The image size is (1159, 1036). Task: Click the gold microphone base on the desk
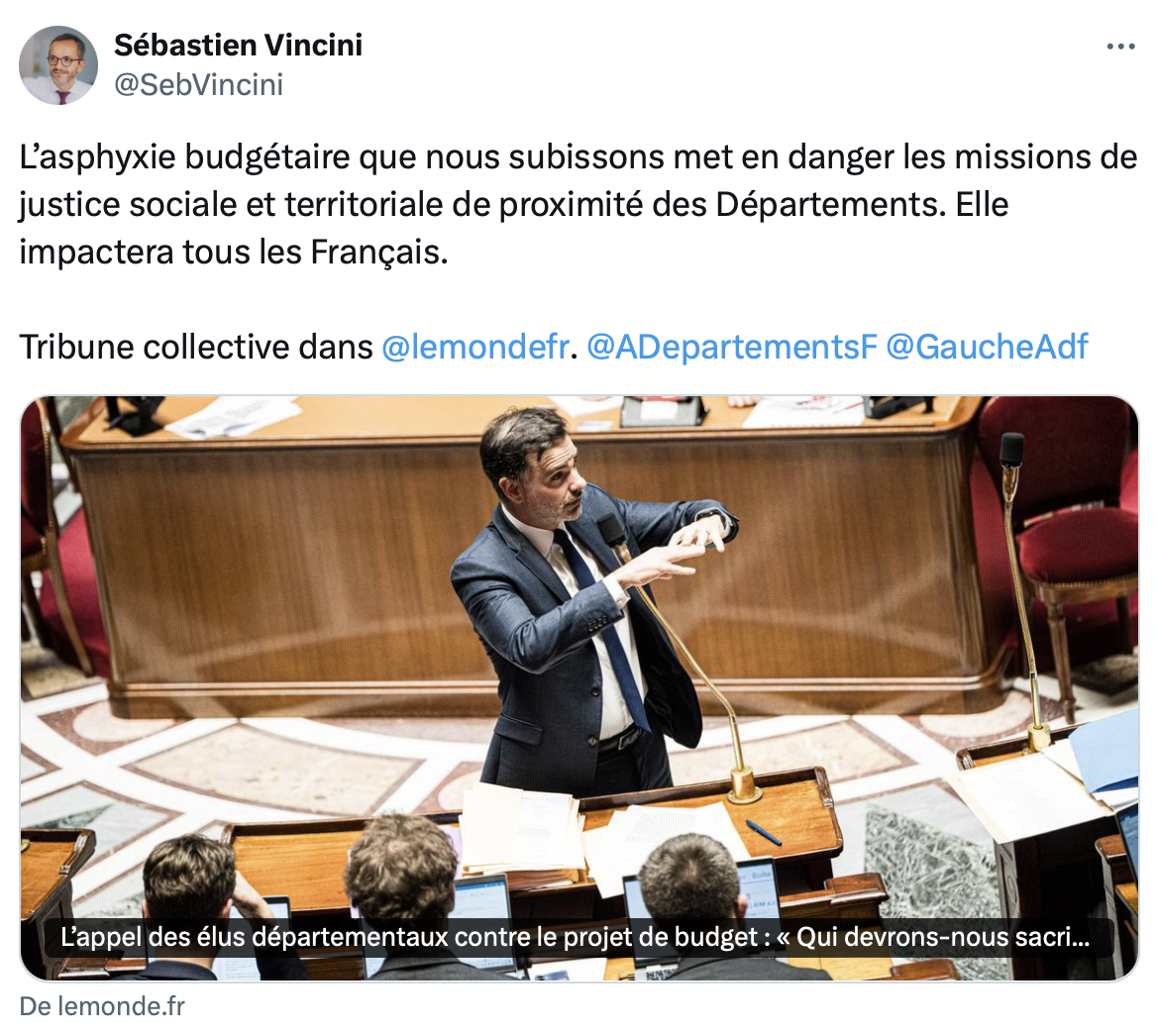point(742,784)
